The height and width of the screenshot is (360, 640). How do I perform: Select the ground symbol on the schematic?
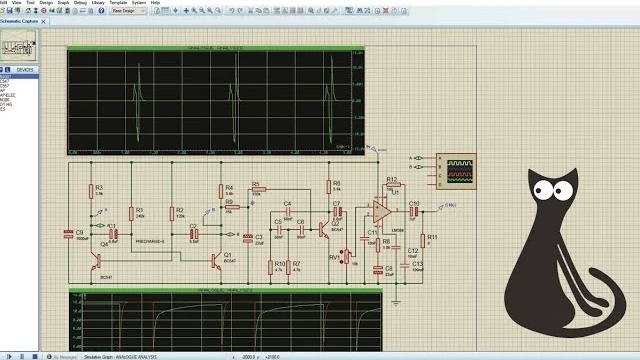coord(396,303)
